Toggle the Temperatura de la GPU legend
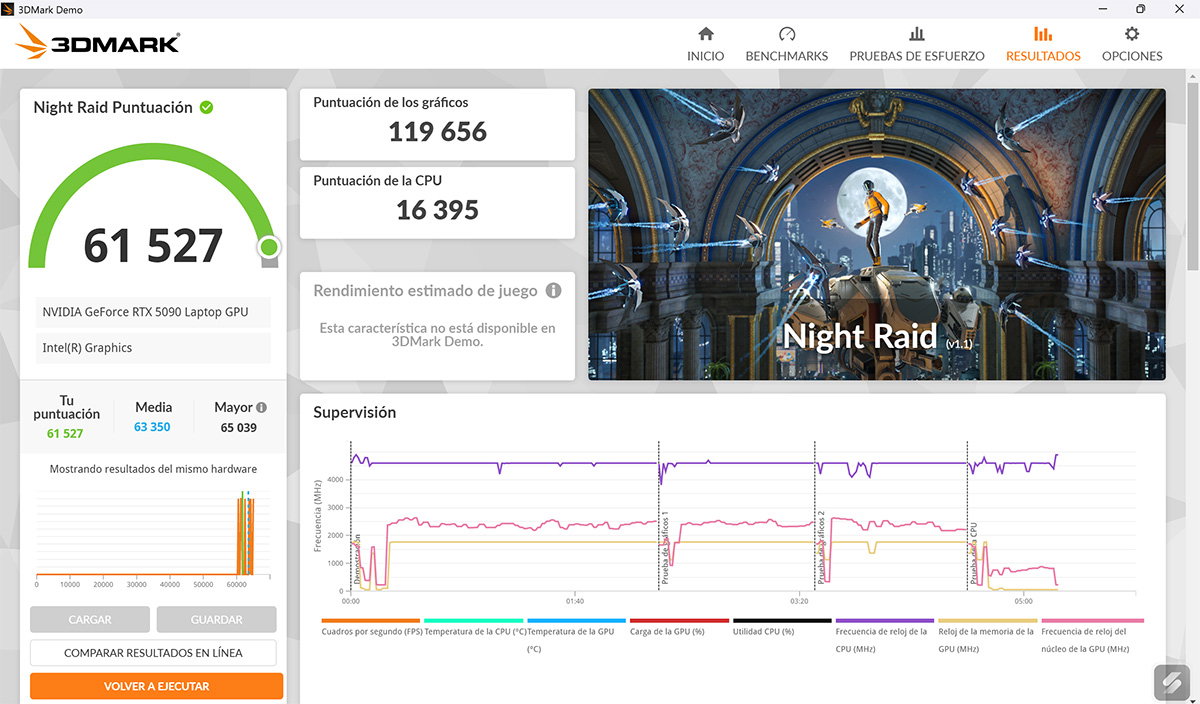1200x704 pixels. coord(576,636)
